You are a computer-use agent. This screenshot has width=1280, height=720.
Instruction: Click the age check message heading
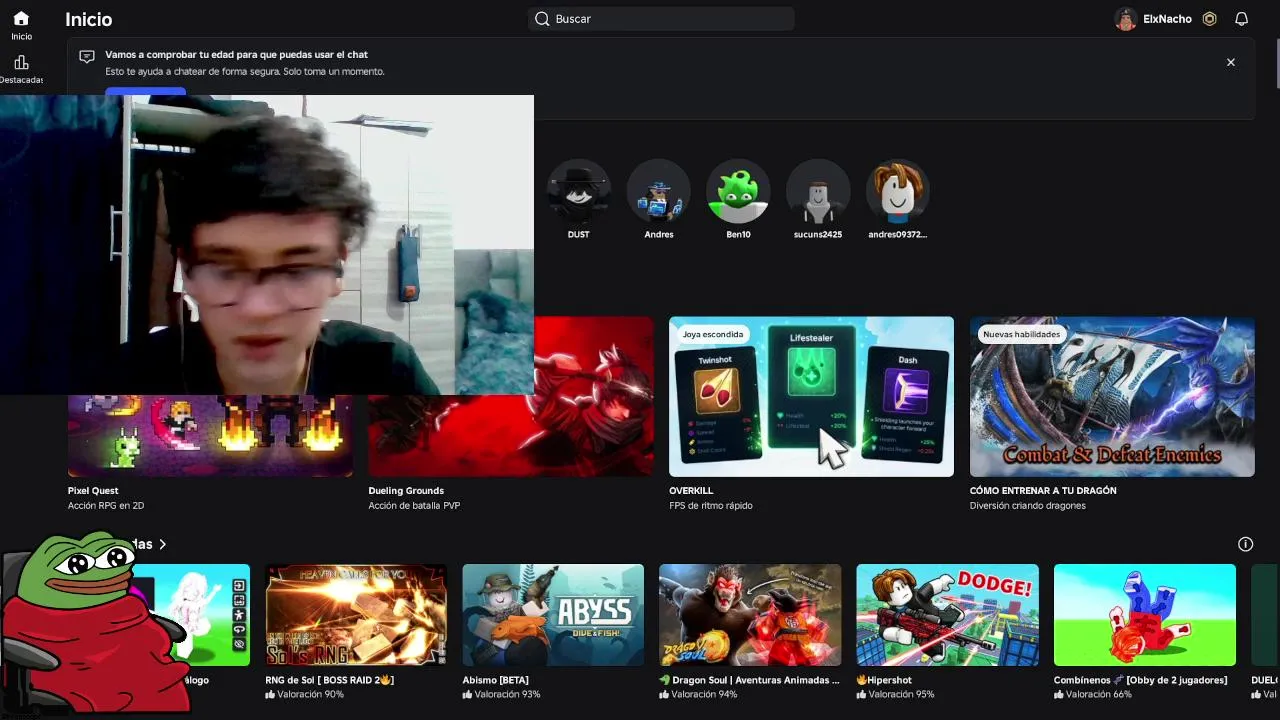(x=236, y=55)
